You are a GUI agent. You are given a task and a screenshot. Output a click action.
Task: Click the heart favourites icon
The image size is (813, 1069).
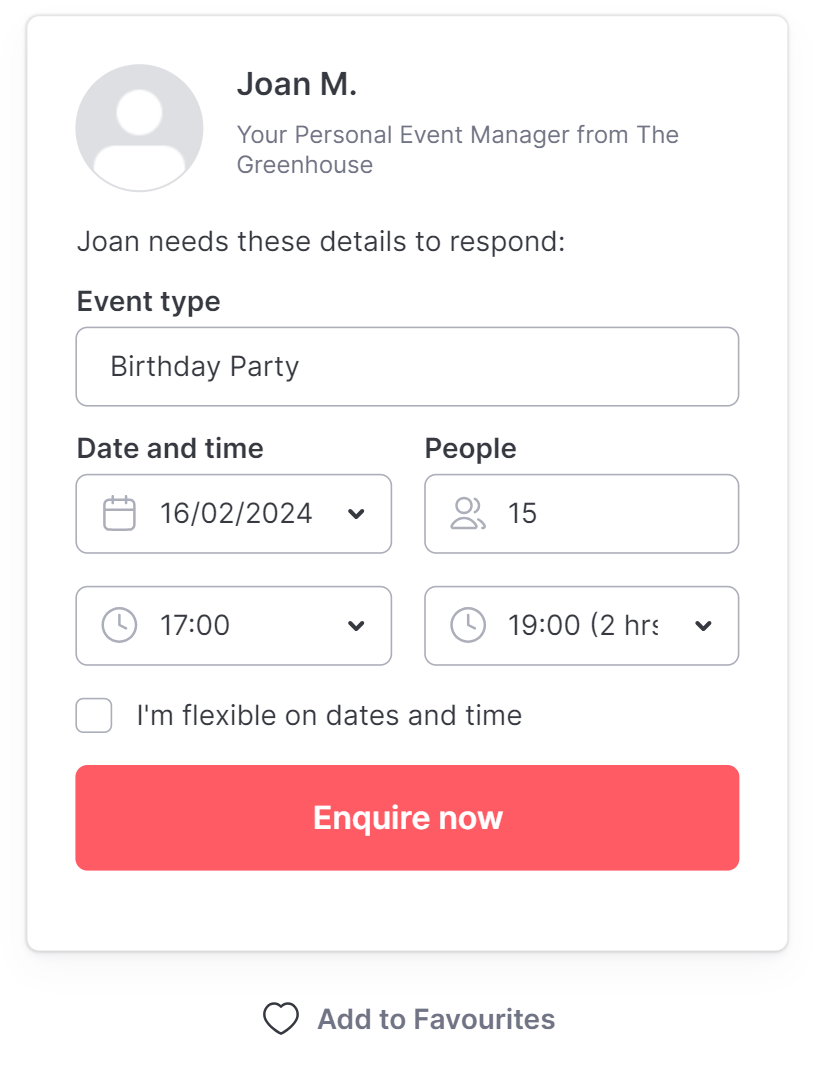click(281, 1019)
